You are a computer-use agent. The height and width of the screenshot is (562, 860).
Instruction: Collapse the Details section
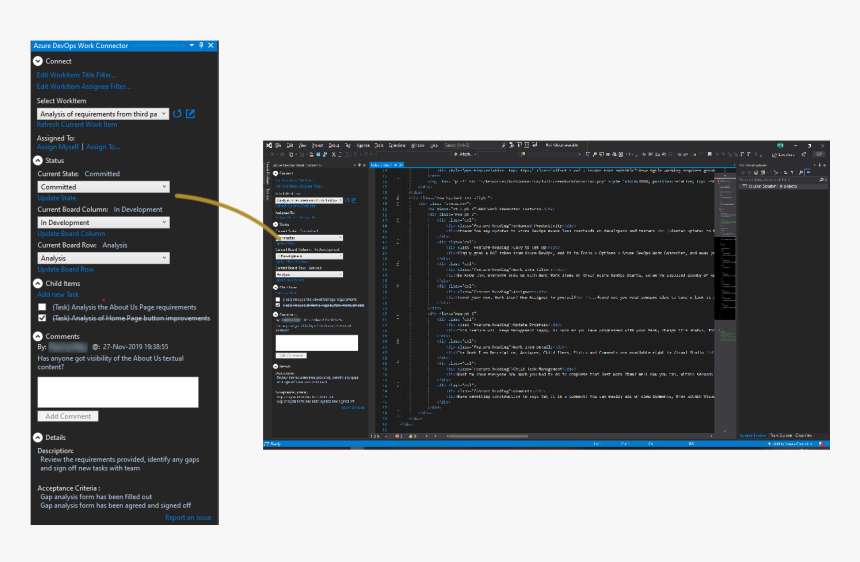click(38, 438)
